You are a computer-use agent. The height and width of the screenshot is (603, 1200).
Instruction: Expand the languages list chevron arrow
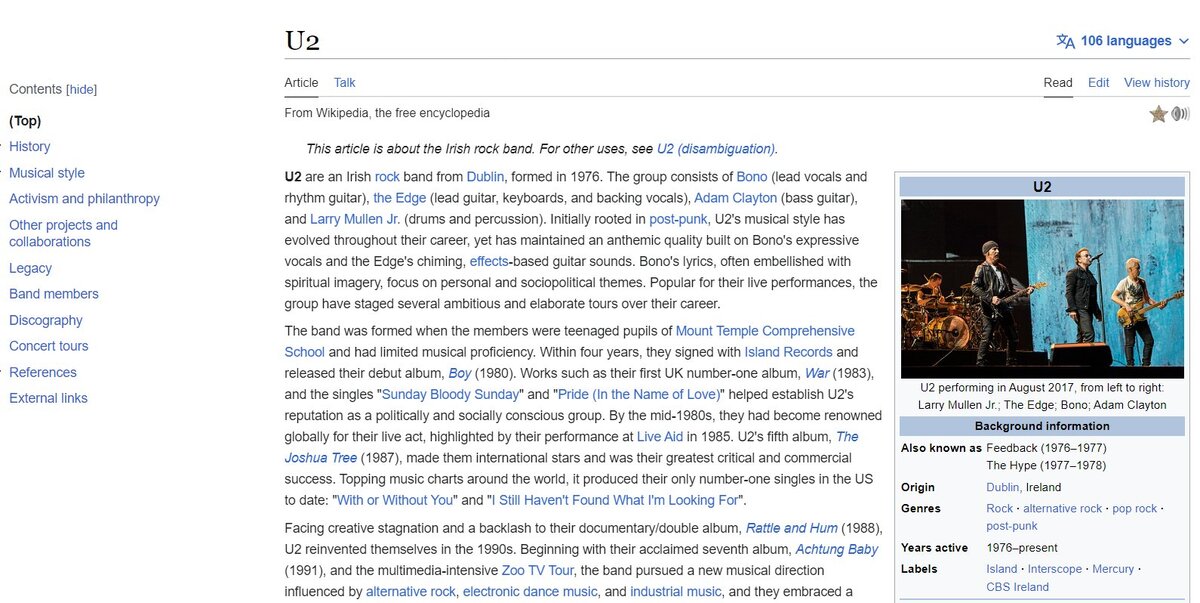point(1184,41)
